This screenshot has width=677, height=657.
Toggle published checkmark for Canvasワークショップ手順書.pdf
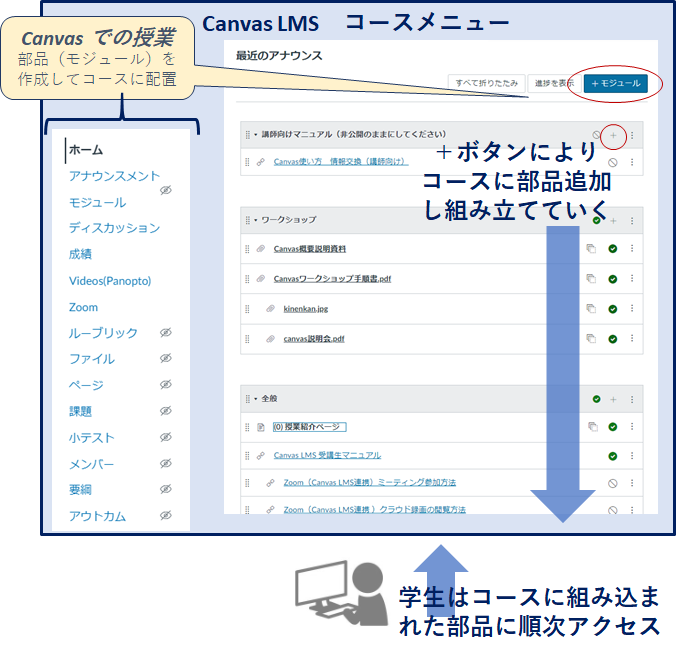click(x=612, y=279)
